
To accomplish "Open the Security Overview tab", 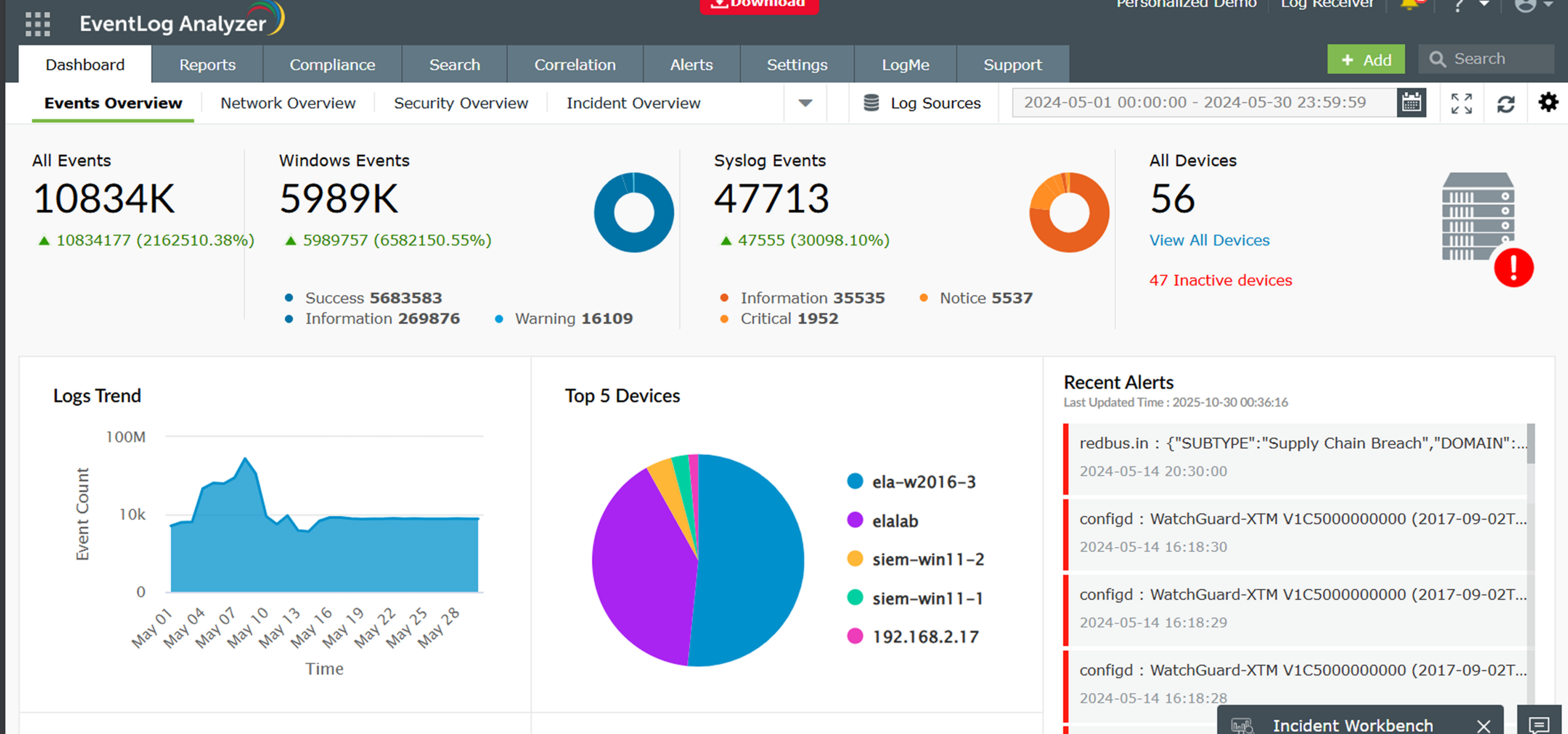I will pyautogui.click(x=461, y=103).
